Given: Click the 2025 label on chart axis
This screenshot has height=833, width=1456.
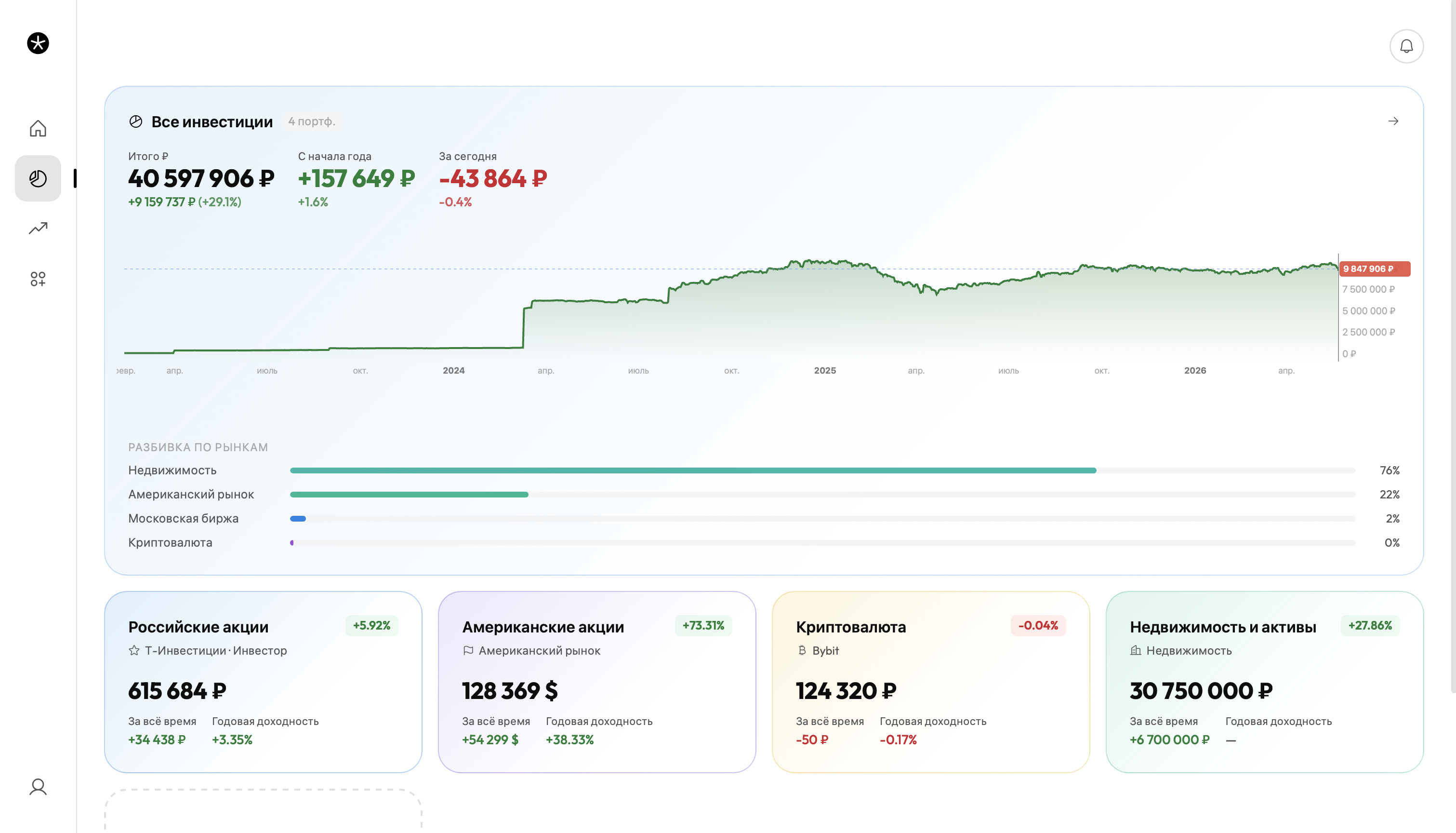Looking at the screenshot, I should pos(825,371).
